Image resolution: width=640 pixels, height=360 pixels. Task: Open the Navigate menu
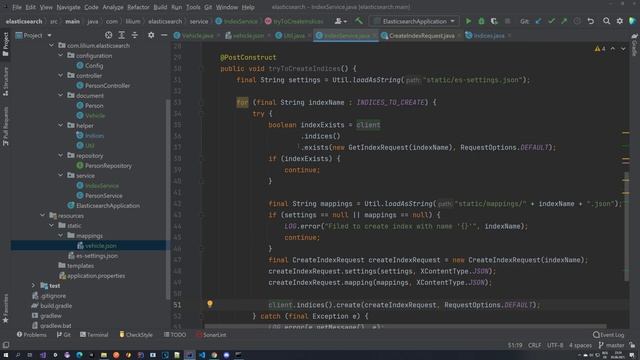point(69,7)
